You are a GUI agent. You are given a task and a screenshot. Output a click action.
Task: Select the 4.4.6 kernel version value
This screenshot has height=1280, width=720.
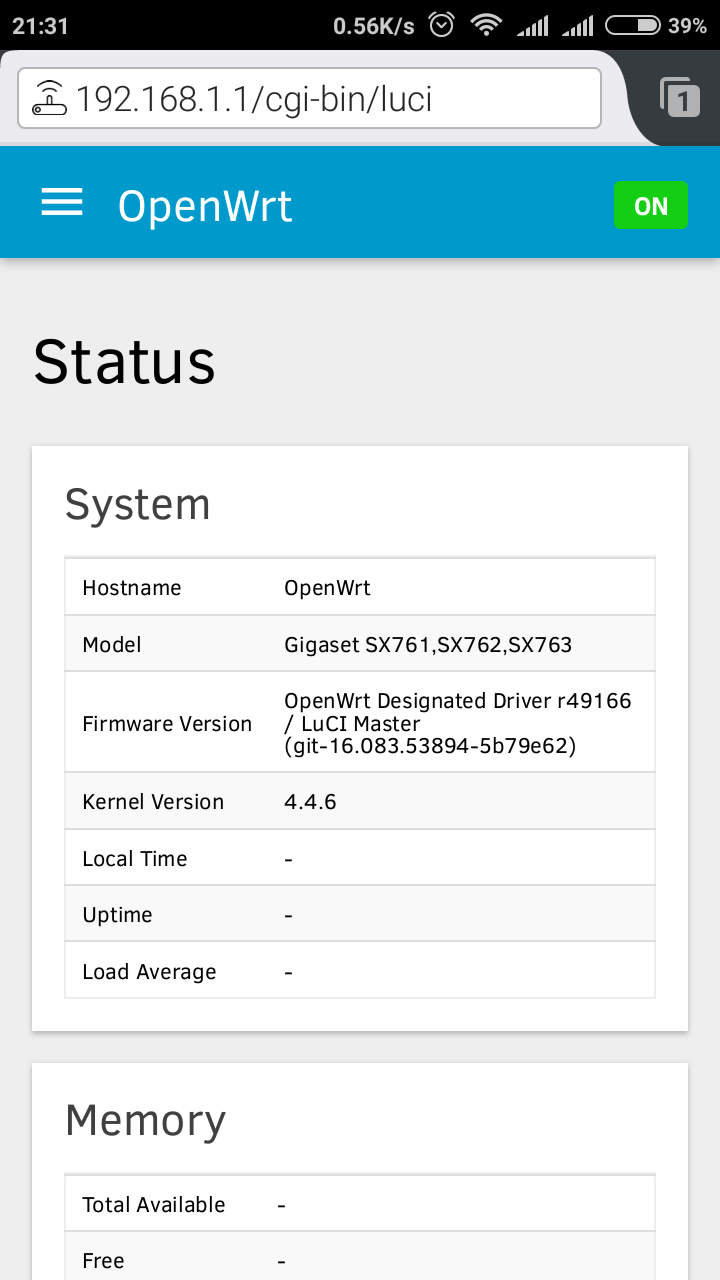[x=310, y=802]
